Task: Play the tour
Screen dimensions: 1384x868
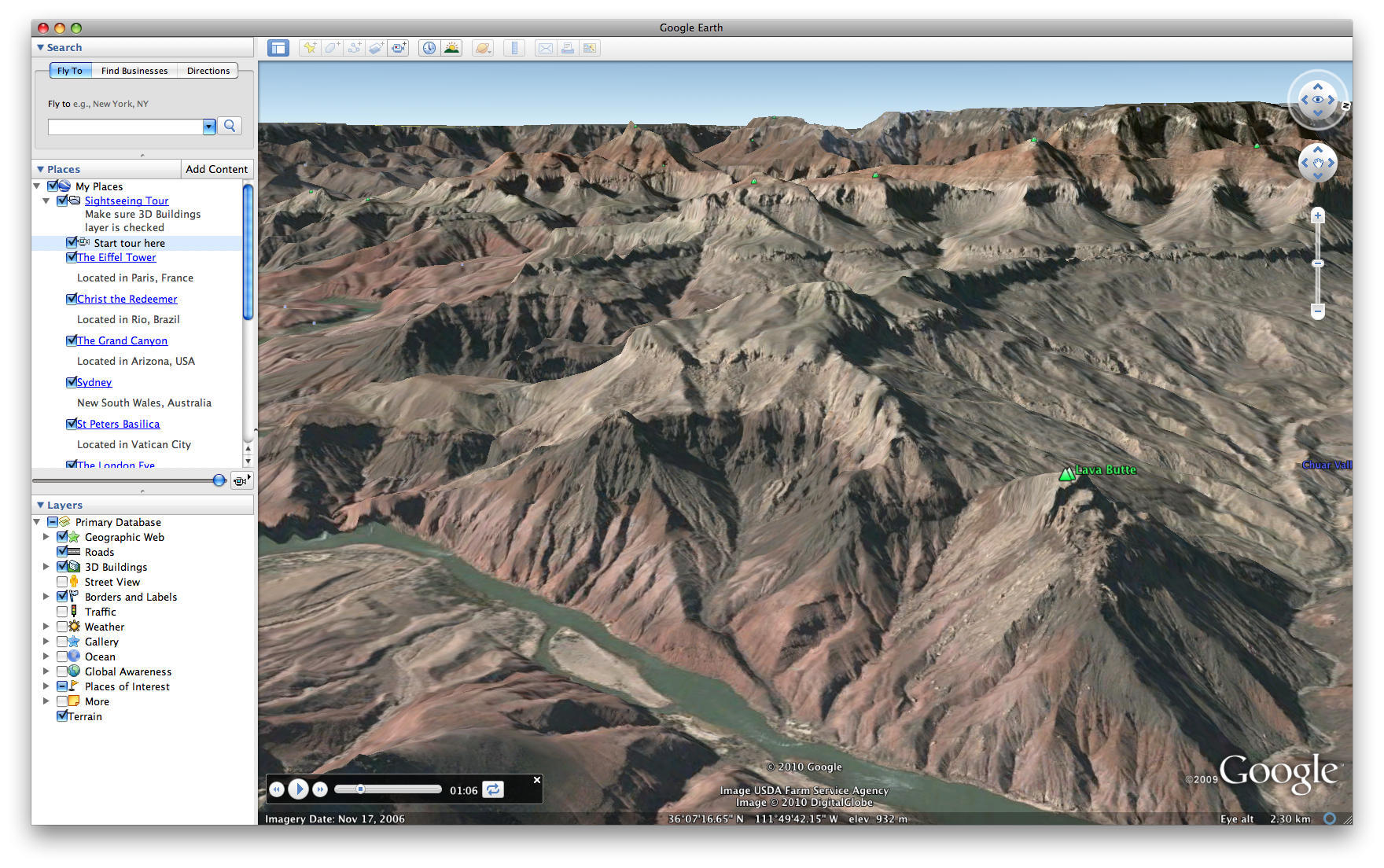Action: 298,789
